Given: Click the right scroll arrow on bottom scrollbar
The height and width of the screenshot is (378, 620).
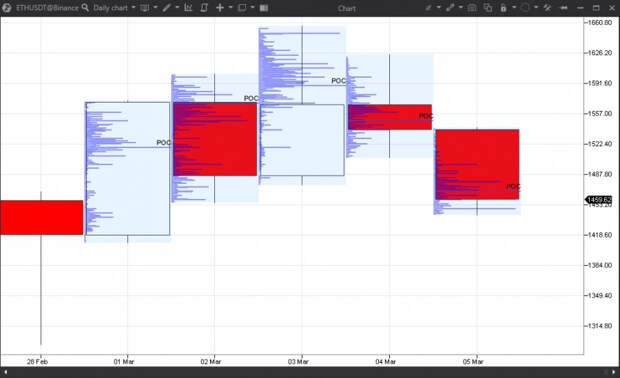Looking at the screenshot, I should click(614, 372).
